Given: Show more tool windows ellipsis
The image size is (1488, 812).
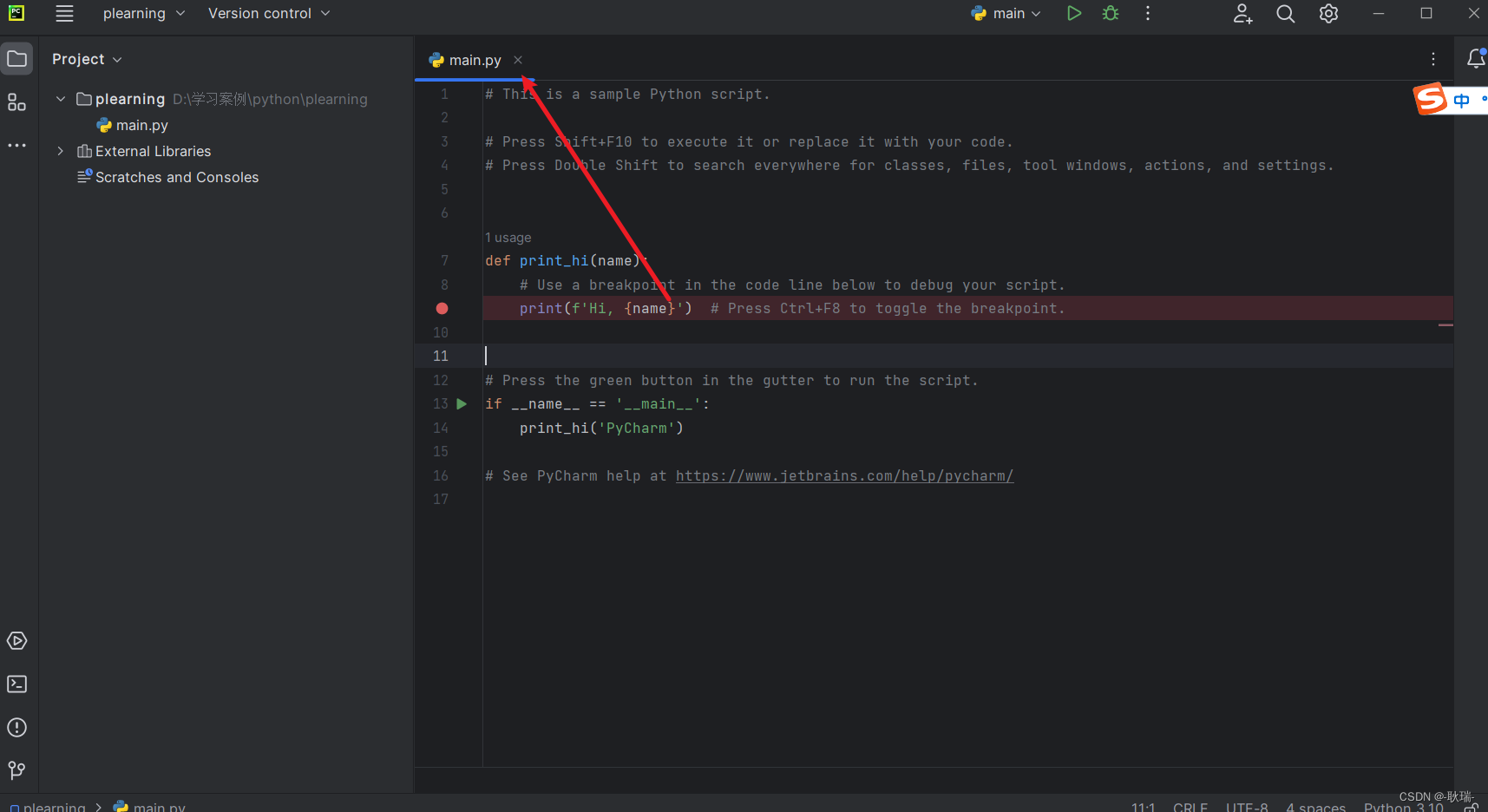Looking at the screenshot, I should [16, 146].
